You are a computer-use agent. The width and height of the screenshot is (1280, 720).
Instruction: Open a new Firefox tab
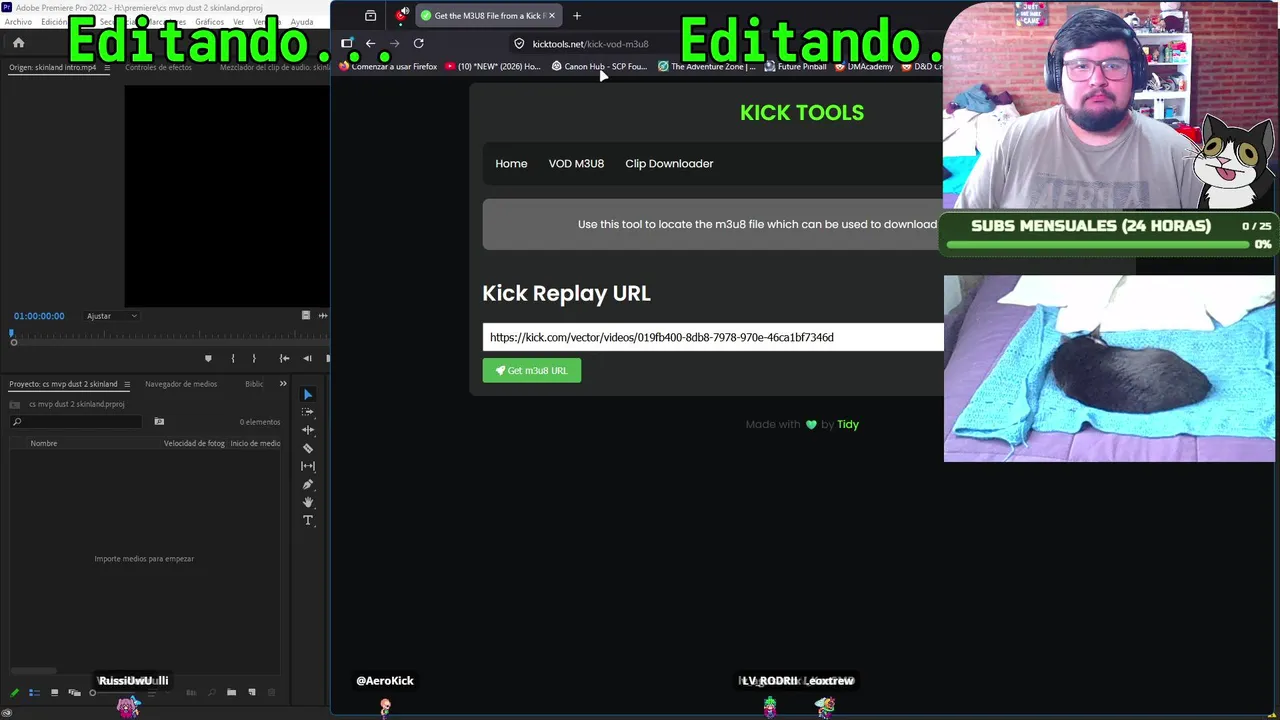[x=577, y=16]
